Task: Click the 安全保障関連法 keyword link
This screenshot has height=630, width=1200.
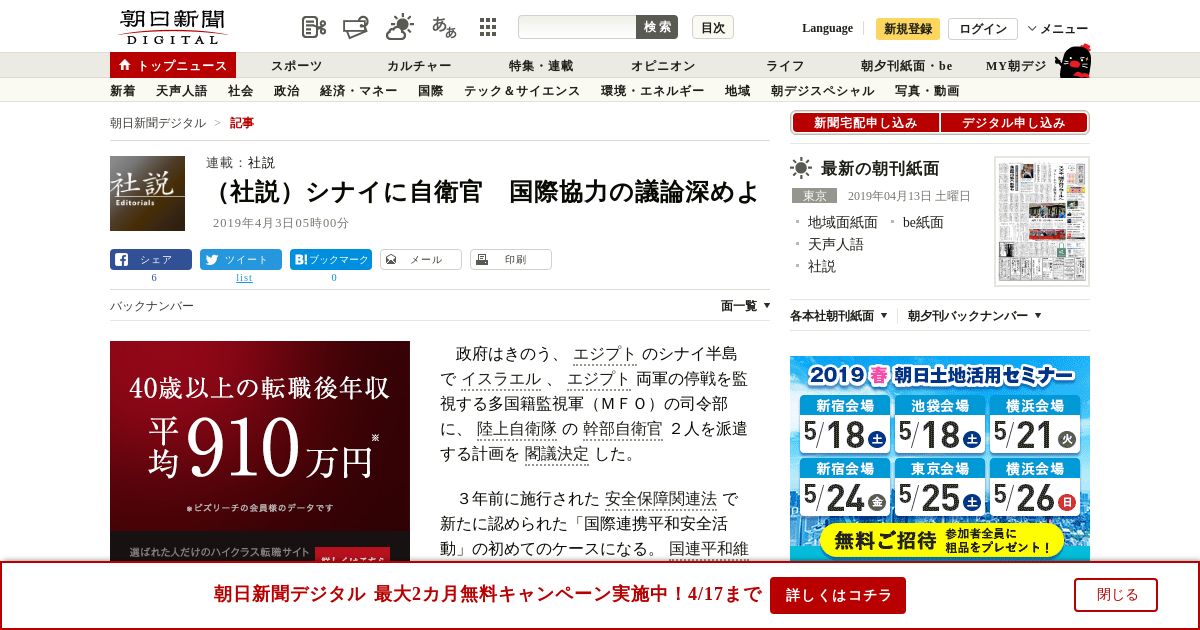Action: [x=661, y=499]
